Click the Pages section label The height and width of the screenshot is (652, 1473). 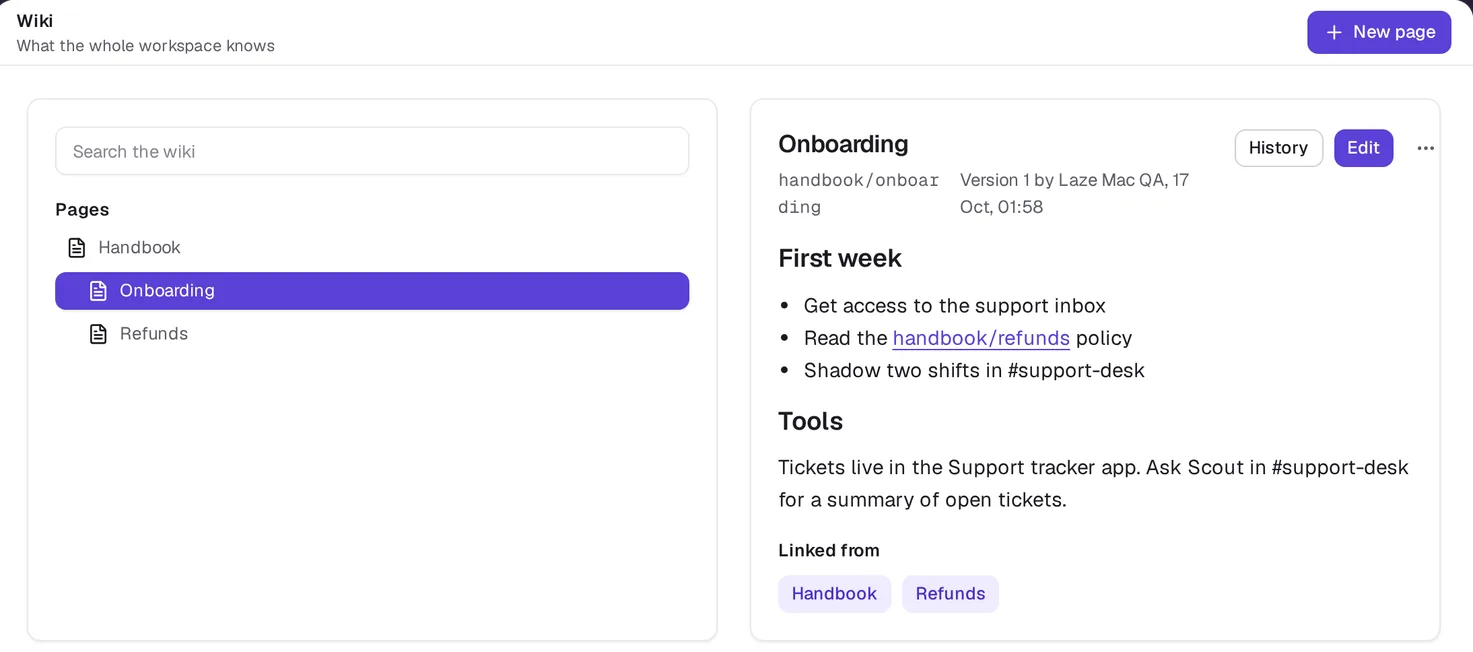click(x=82, y=210)
